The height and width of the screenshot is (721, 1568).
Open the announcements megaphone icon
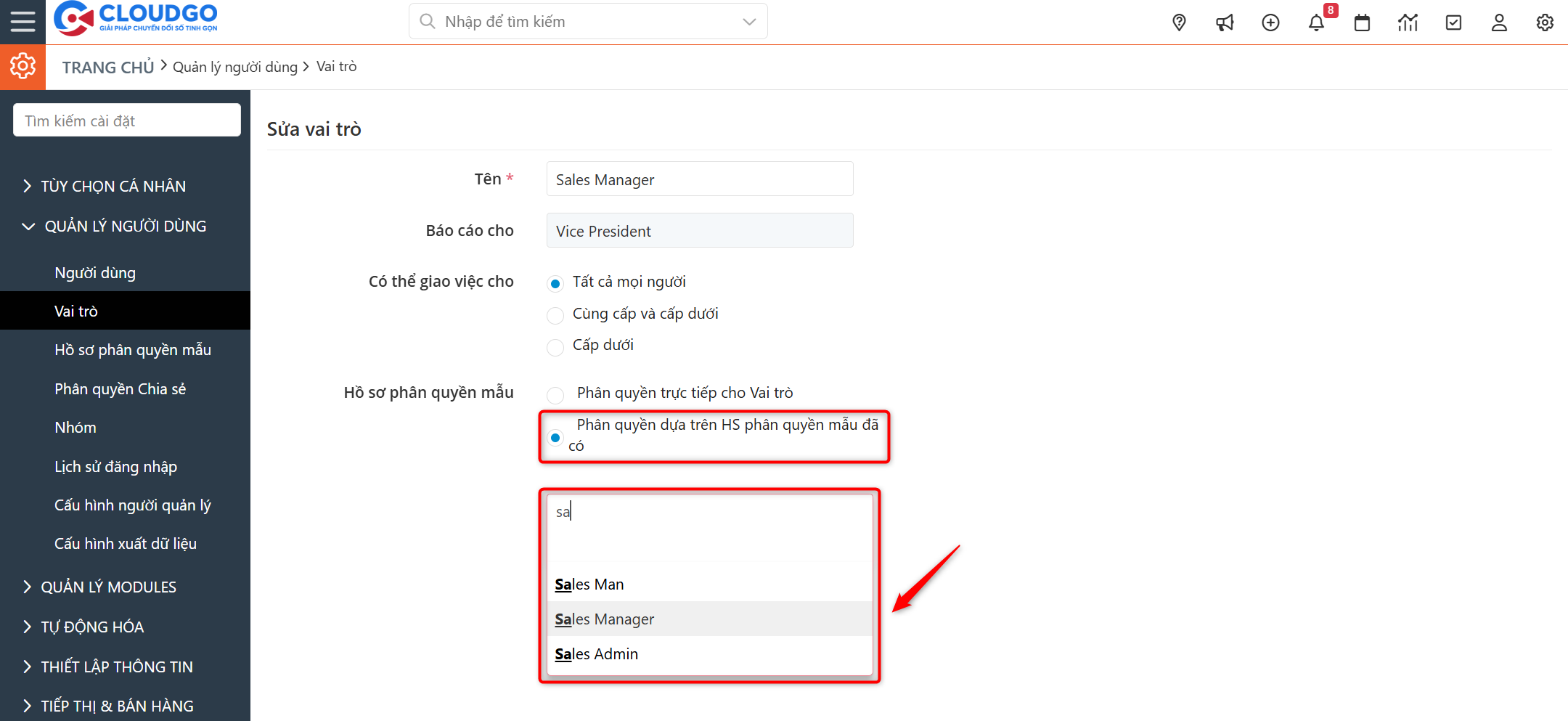[x=1225, y=22]
